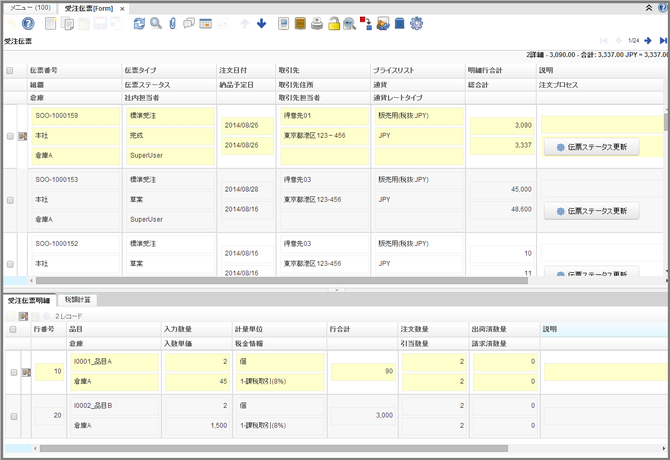This screenshot has height=460, width=670.
Task: Open Zoom Across magnifier with arrow icon
Action: (350, 23)
